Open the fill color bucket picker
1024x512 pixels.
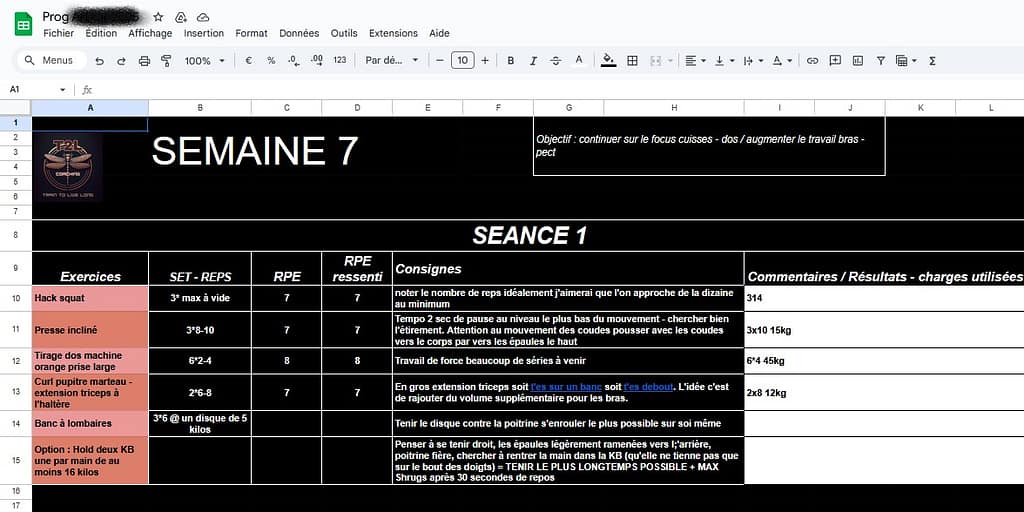tap(608, 61)
